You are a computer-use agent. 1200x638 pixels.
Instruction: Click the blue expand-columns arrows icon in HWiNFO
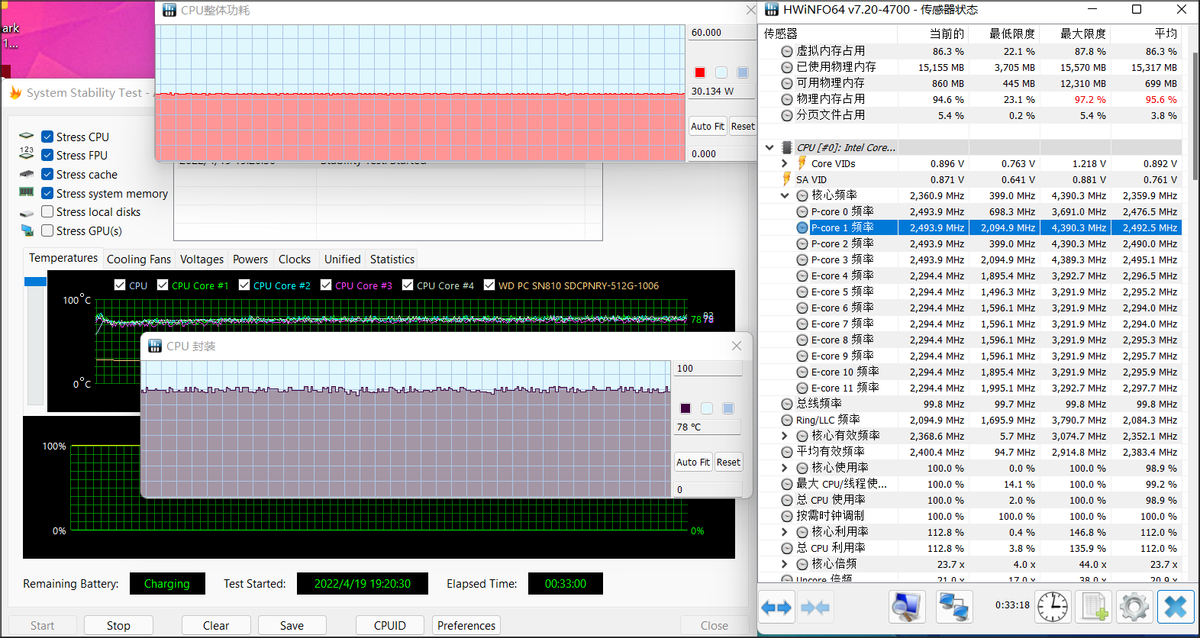(776, 606)
